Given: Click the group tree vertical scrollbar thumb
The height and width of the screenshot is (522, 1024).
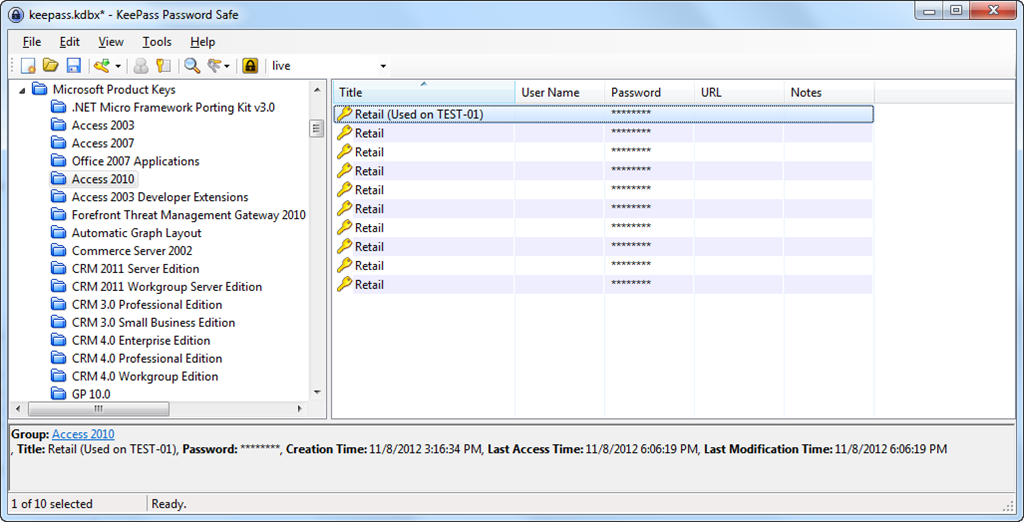Looking at the screenshot, I should [317, 129].
